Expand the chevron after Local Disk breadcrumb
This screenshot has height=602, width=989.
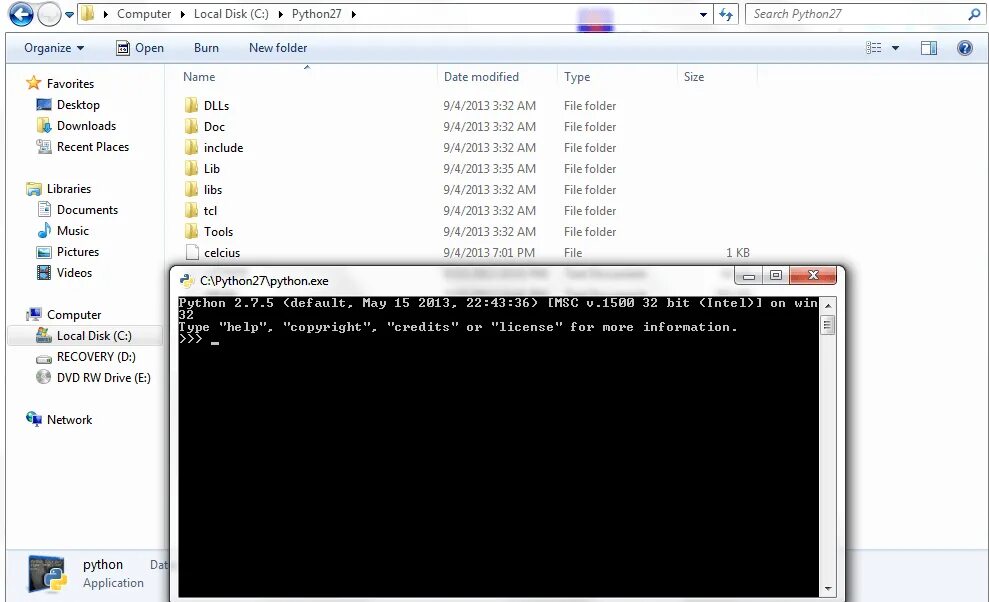tap(280, 14)
